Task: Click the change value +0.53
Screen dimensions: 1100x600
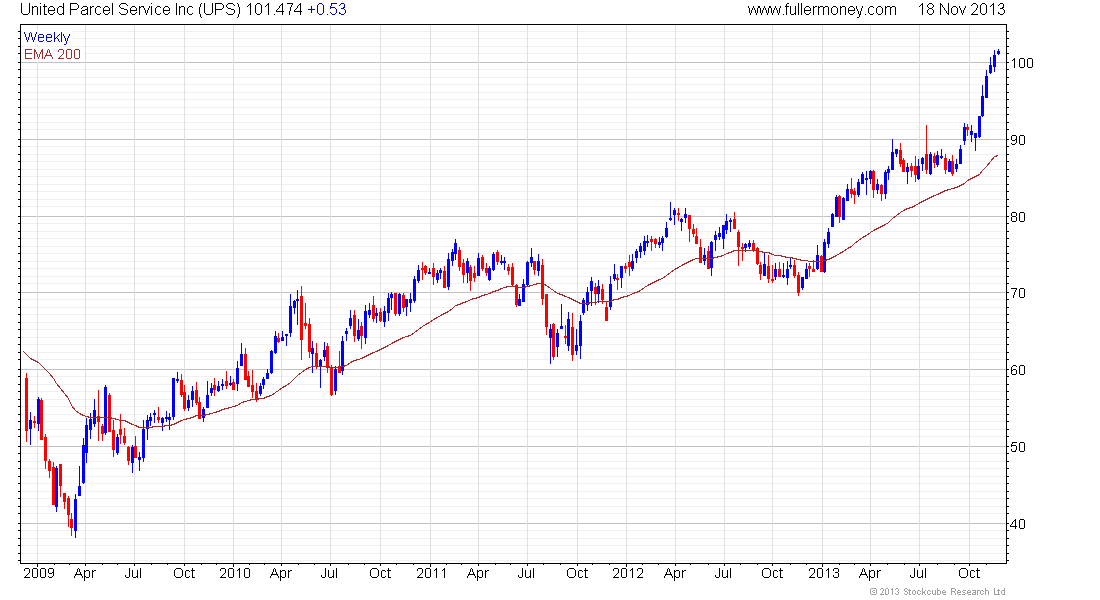Action: point(327,10)
